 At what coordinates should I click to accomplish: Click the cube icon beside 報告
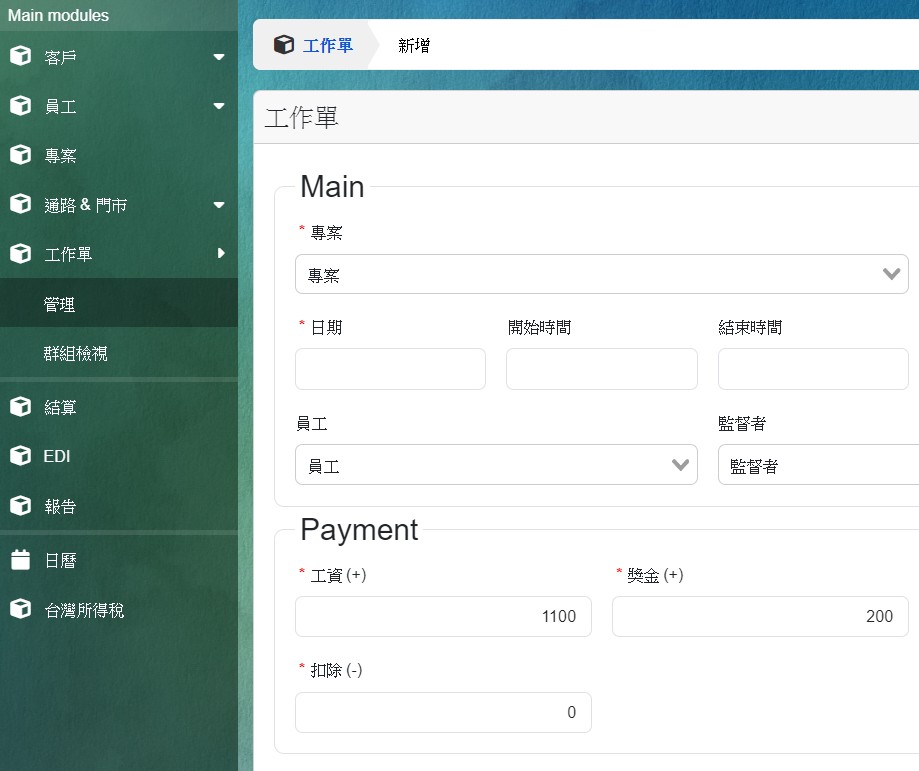click(20, 506)
